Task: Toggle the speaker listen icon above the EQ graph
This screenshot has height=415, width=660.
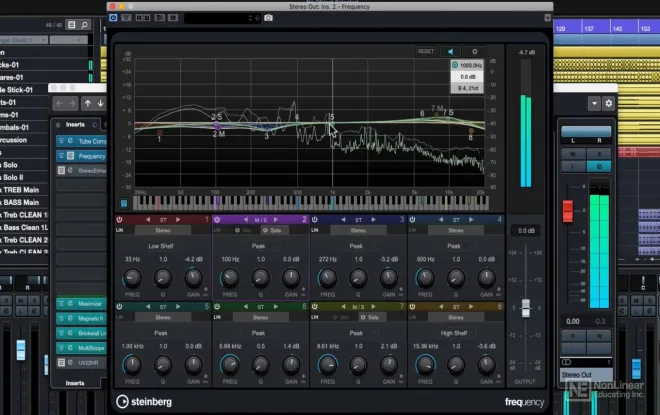Action: (450, 51)
